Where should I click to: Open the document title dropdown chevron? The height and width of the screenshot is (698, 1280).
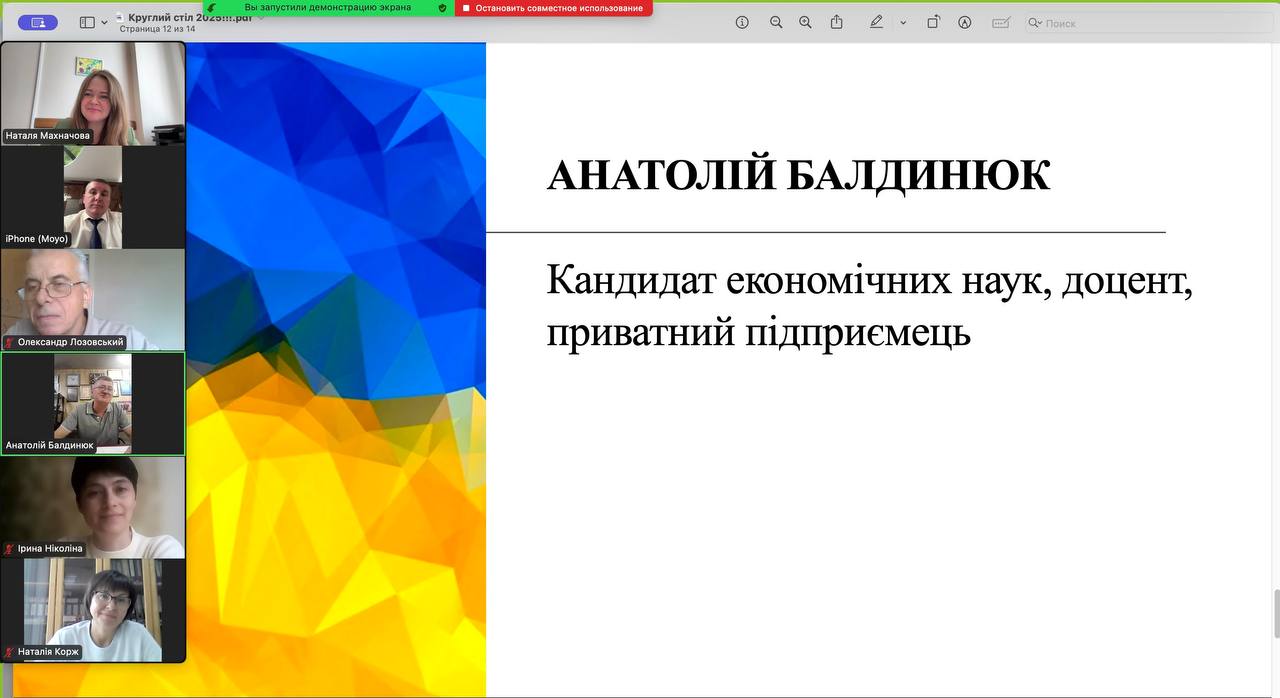[x=261, y=17]
